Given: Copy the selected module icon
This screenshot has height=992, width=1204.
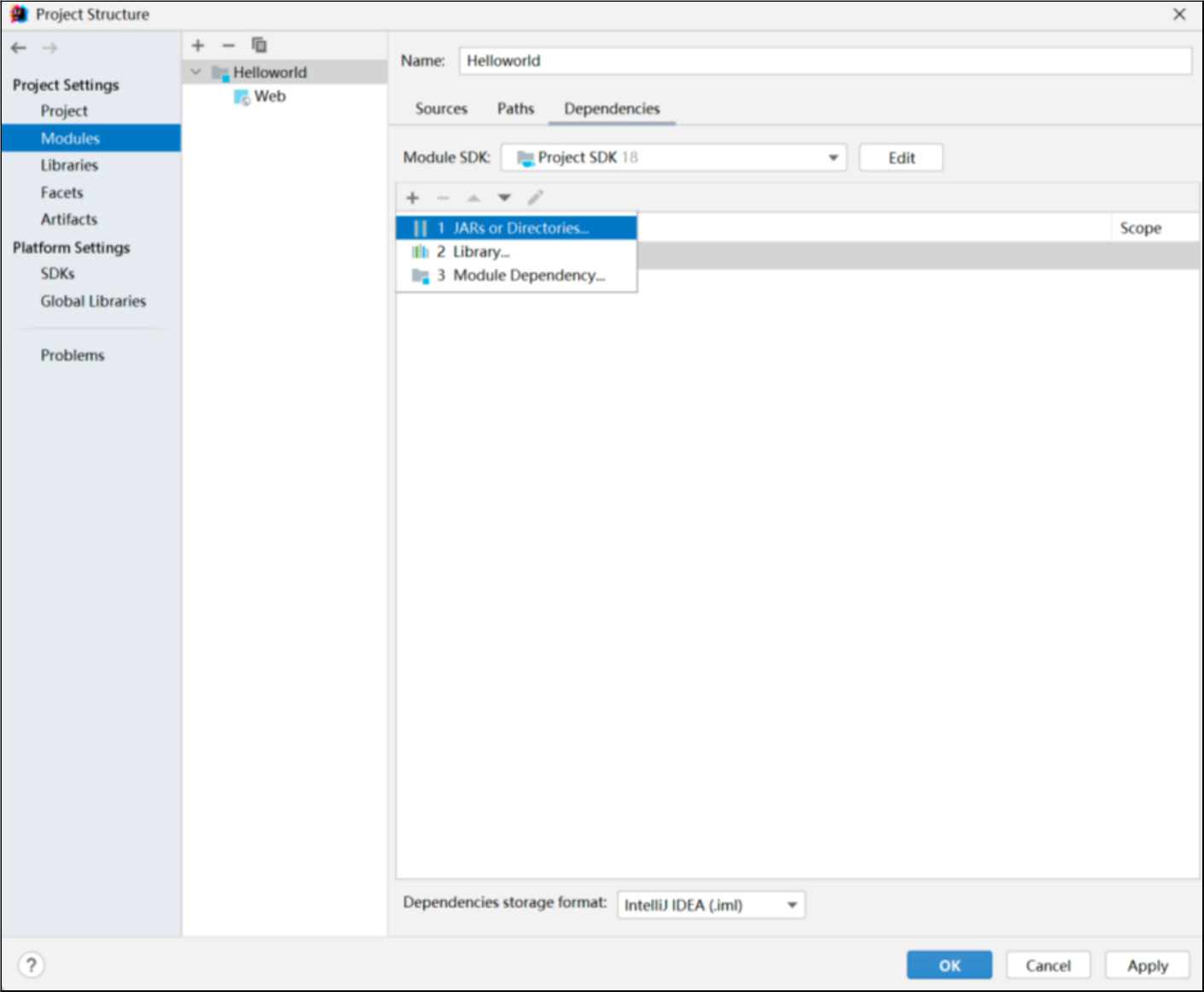Looking at the screenshot, I should (259, 45).
